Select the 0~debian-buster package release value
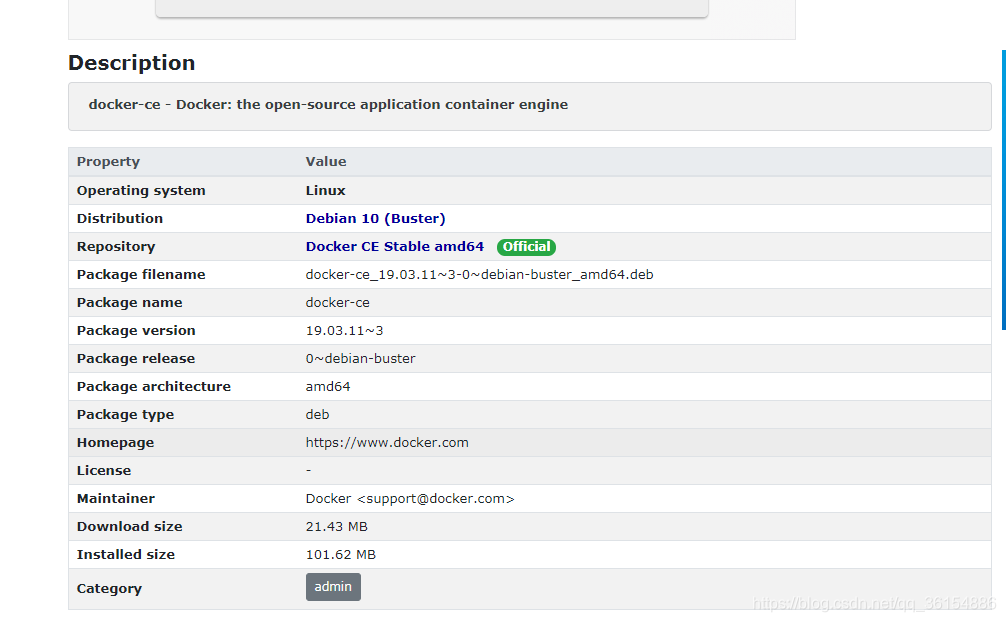Viewport: 1006px width, 622px height. click(x=360, y=359)
